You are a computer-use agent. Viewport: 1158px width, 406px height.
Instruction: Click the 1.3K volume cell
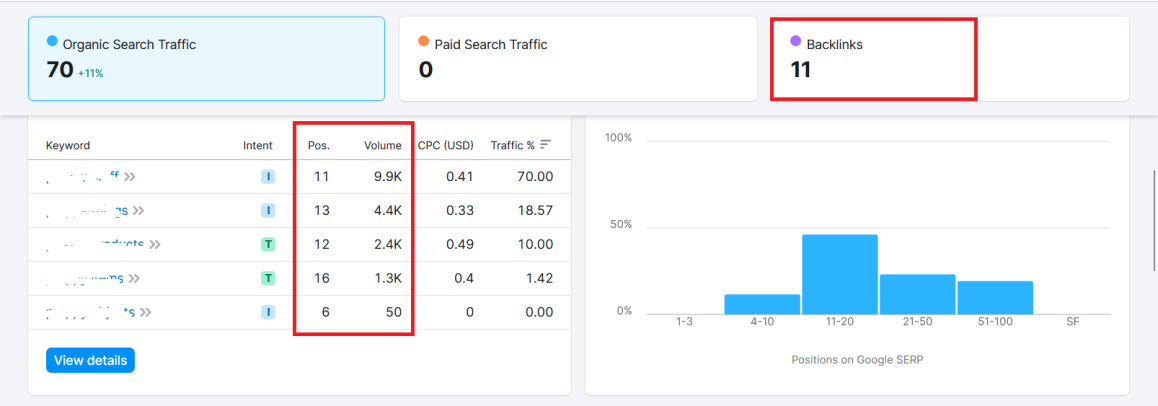point(388,278)
